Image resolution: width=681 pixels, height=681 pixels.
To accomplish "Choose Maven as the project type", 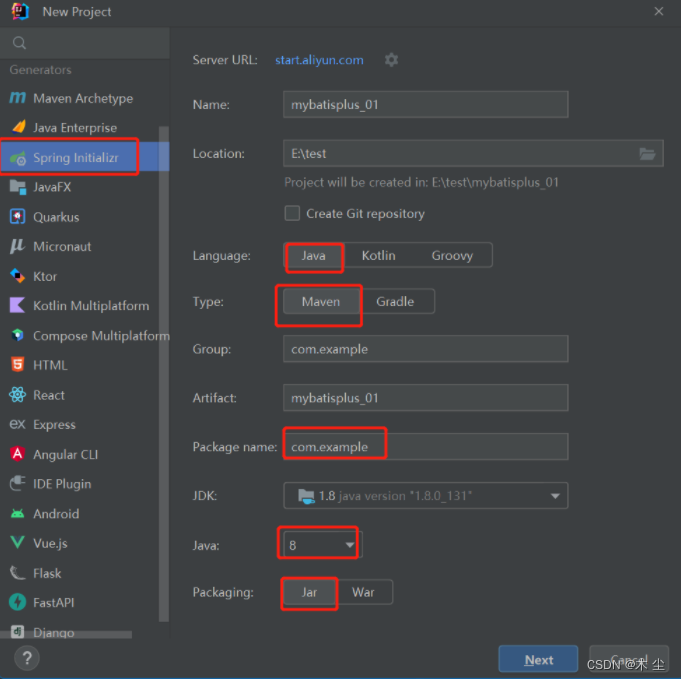I will tap(321, 301).
